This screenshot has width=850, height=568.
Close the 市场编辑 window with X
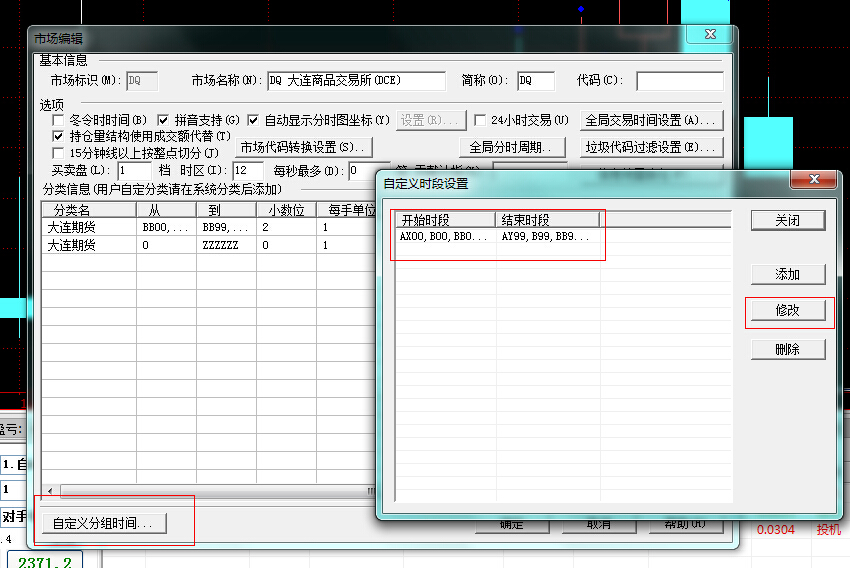point(711,37)
